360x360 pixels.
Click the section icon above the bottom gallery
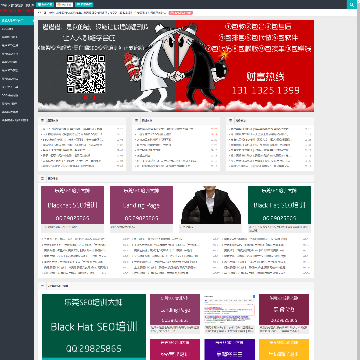click(42, 286)
